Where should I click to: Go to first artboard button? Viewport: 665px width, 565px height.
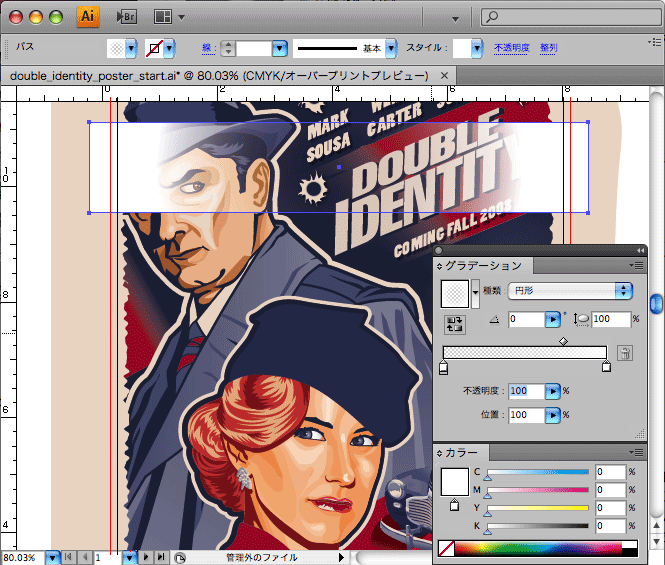69,557
